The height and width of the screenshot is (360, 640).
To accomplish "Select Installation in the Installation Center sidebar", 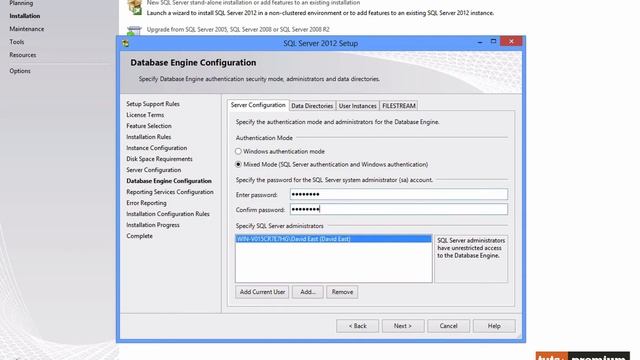I will click(x=25, y=16).
